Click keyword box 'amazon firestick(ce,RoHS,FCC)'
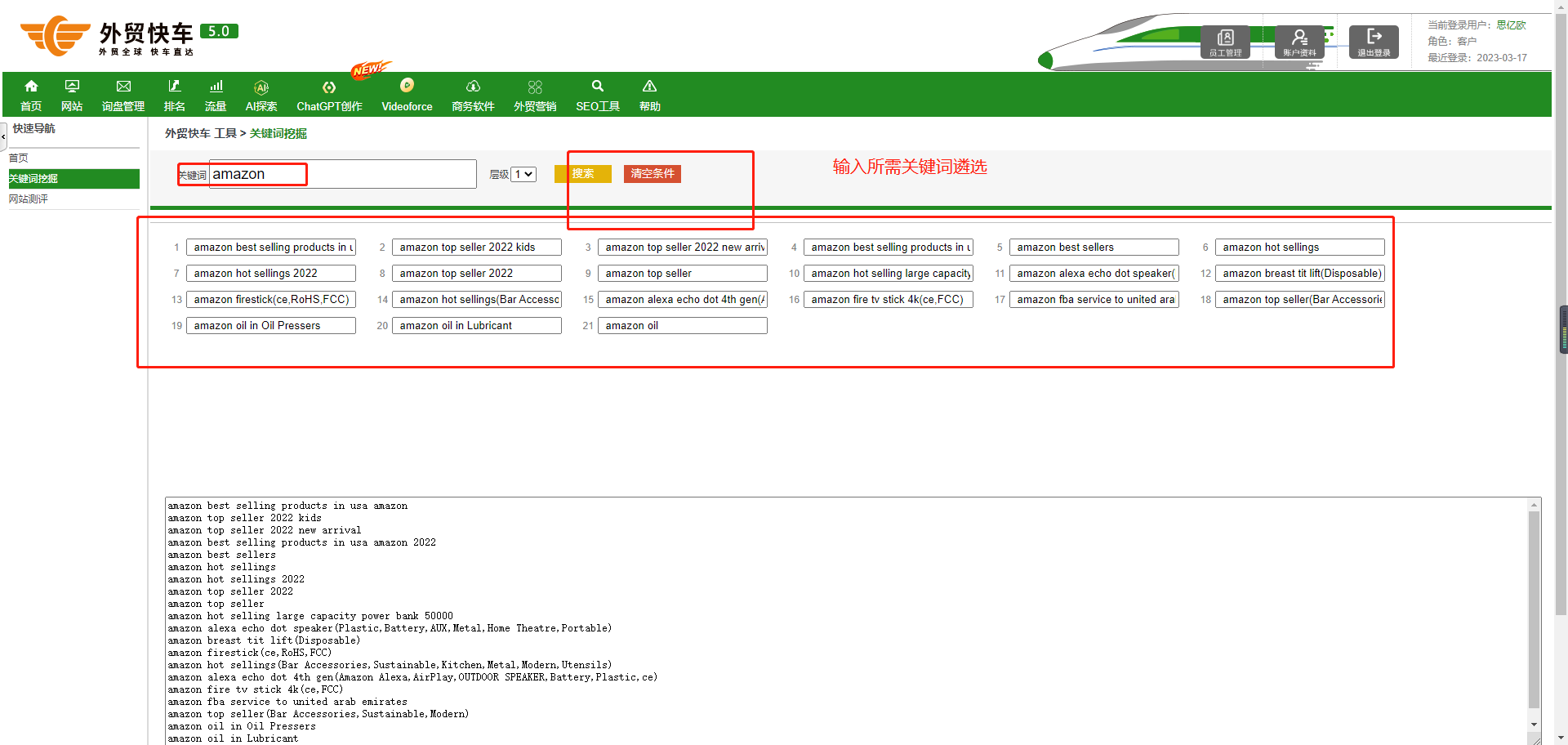 tap(271, 299)
